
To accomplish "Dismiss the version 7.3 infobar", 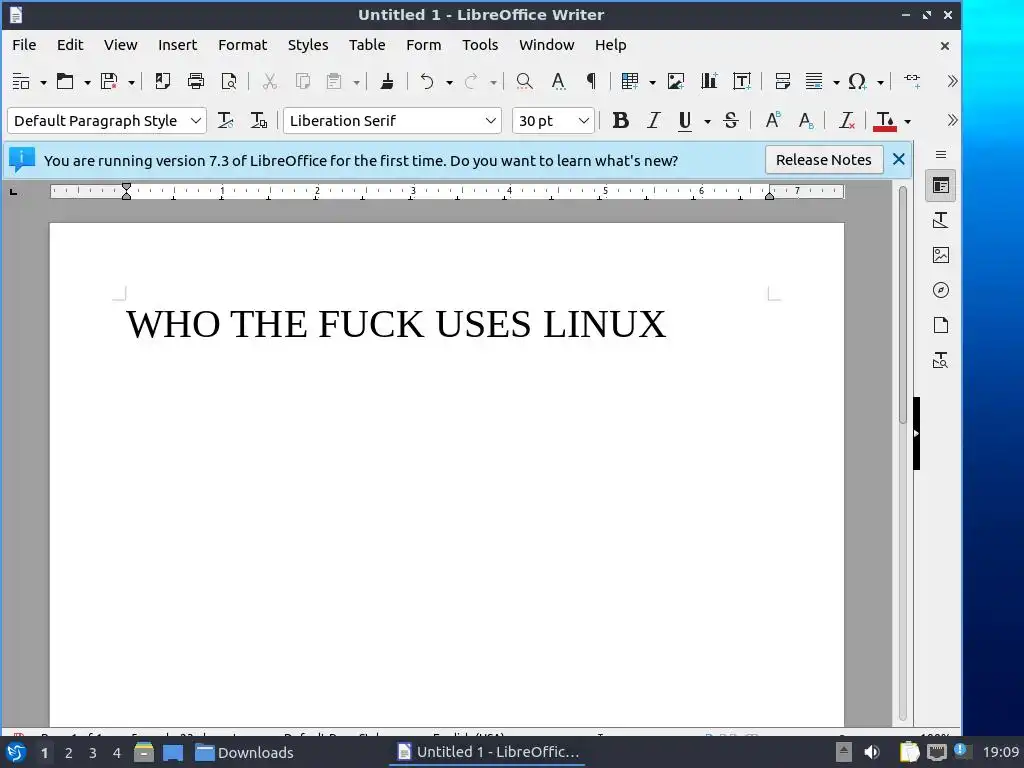I will [899, 159].
